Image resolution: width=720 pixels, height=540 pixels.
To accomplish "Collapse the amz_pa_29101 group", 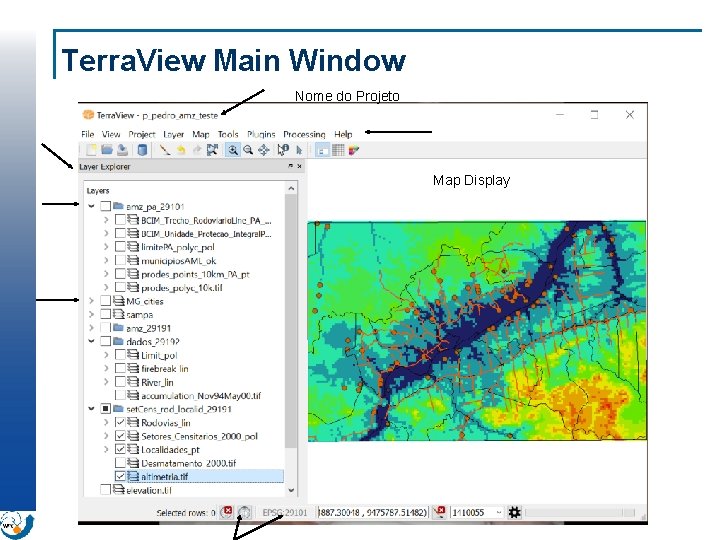I will point(91,206).
